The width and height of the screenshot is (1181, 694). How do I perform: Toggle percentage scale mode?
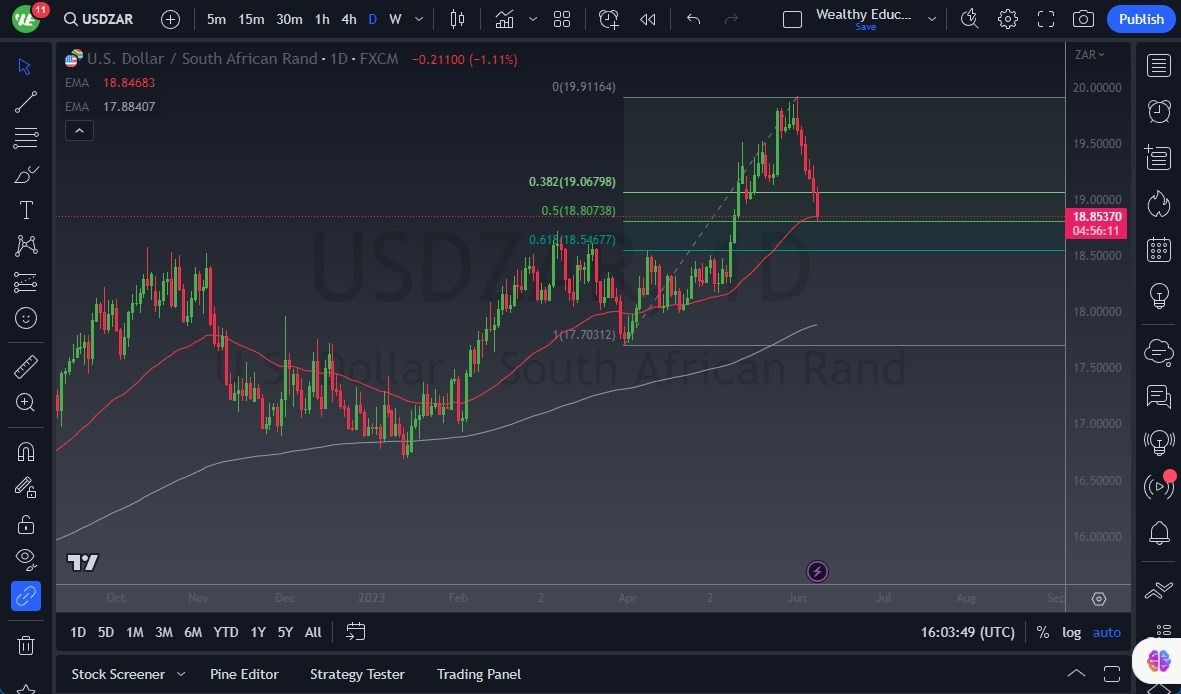coord(1042,632)
